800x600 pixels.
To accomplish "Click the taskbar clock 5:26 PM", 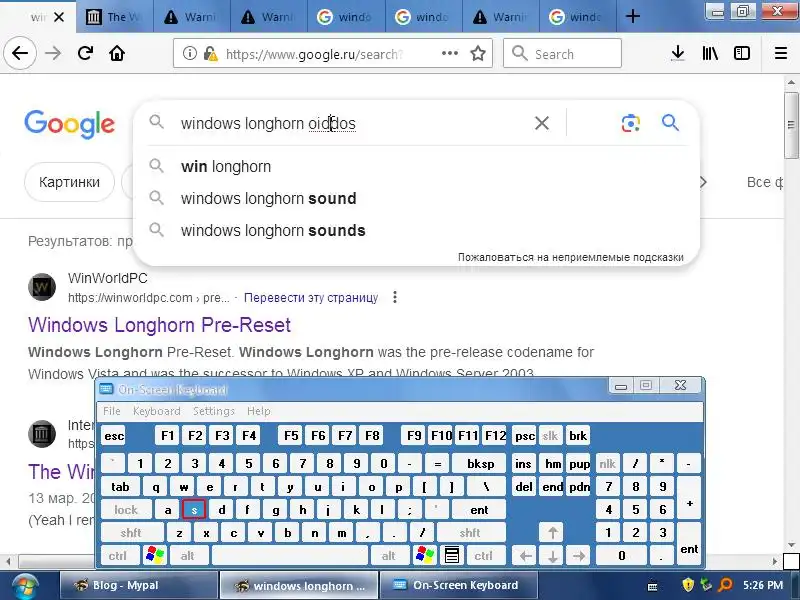I will (762, 585).
